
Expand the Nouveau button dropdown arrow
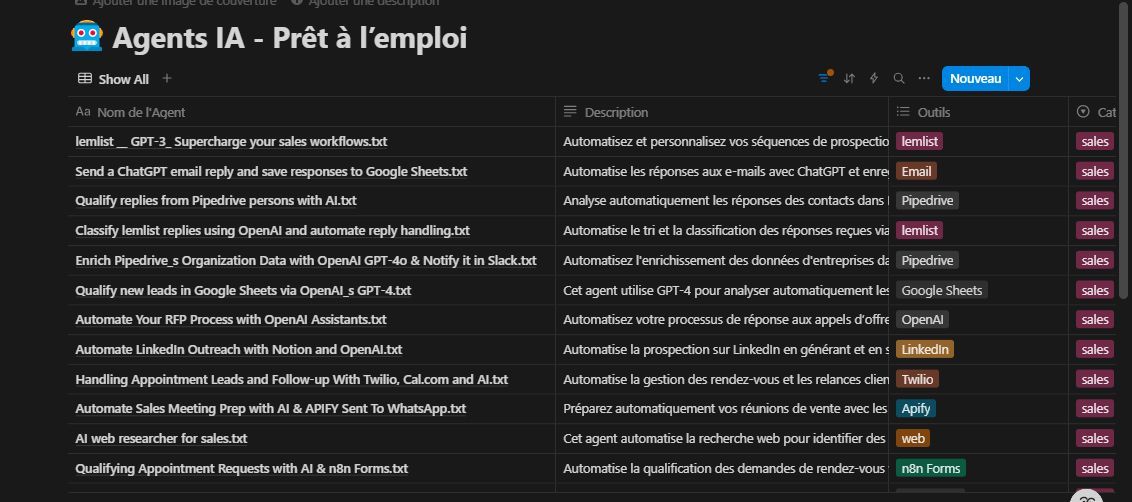click(1019, 79)
